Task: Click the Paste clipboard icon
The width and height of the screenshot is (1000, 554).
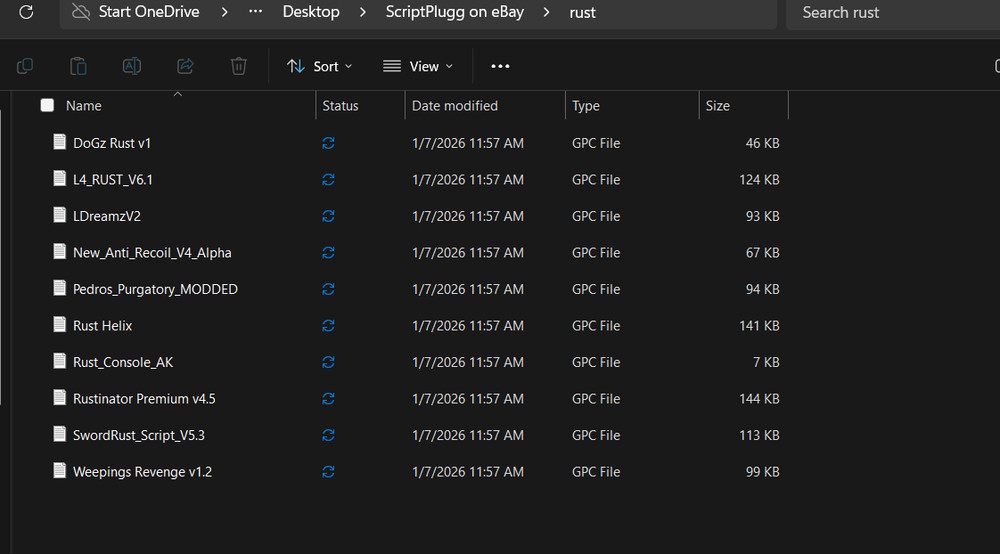Action: [x=78, y=66]
